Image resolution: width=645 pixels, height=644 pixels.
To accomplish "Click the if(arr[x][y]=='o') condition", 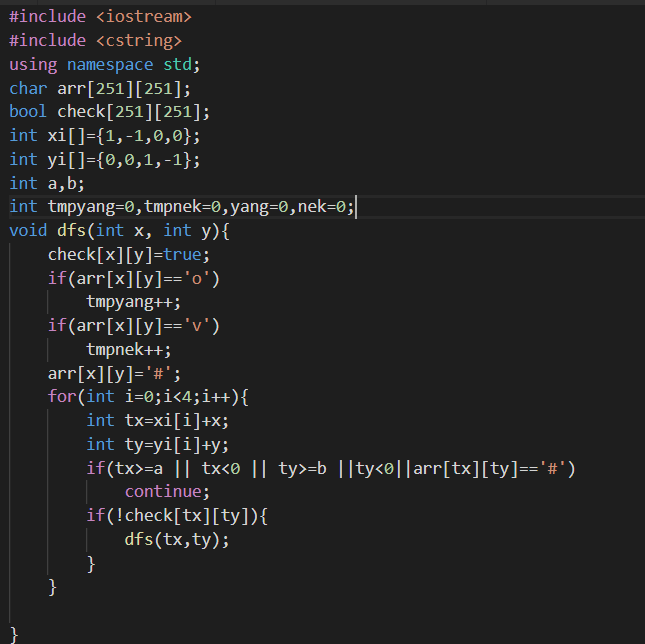I will [x=134, y=278].
